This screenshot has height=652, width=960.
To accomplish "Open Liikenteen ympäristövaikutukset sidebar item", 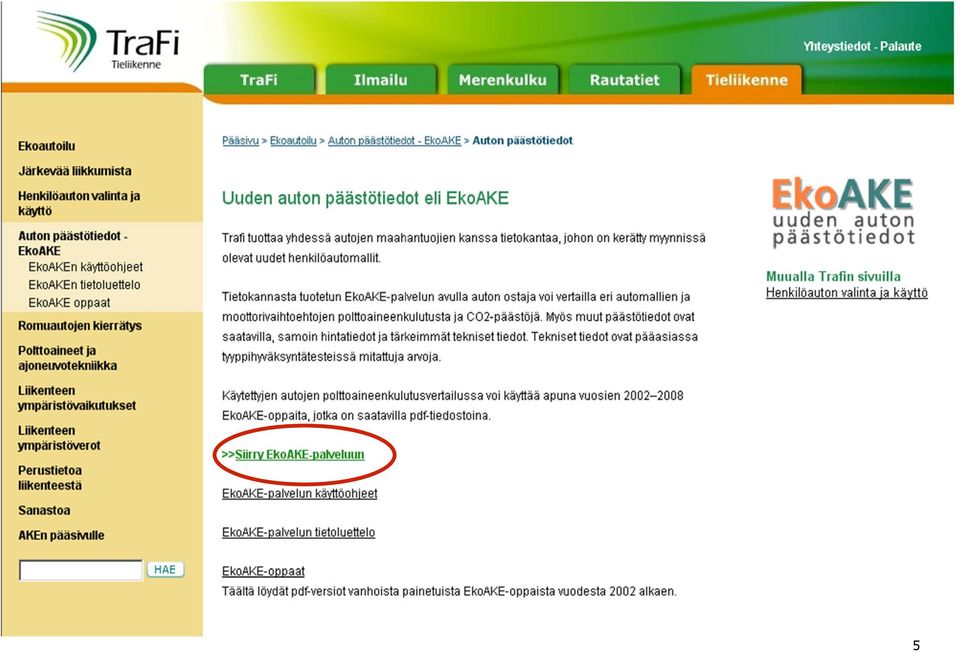I will point(77,398).
